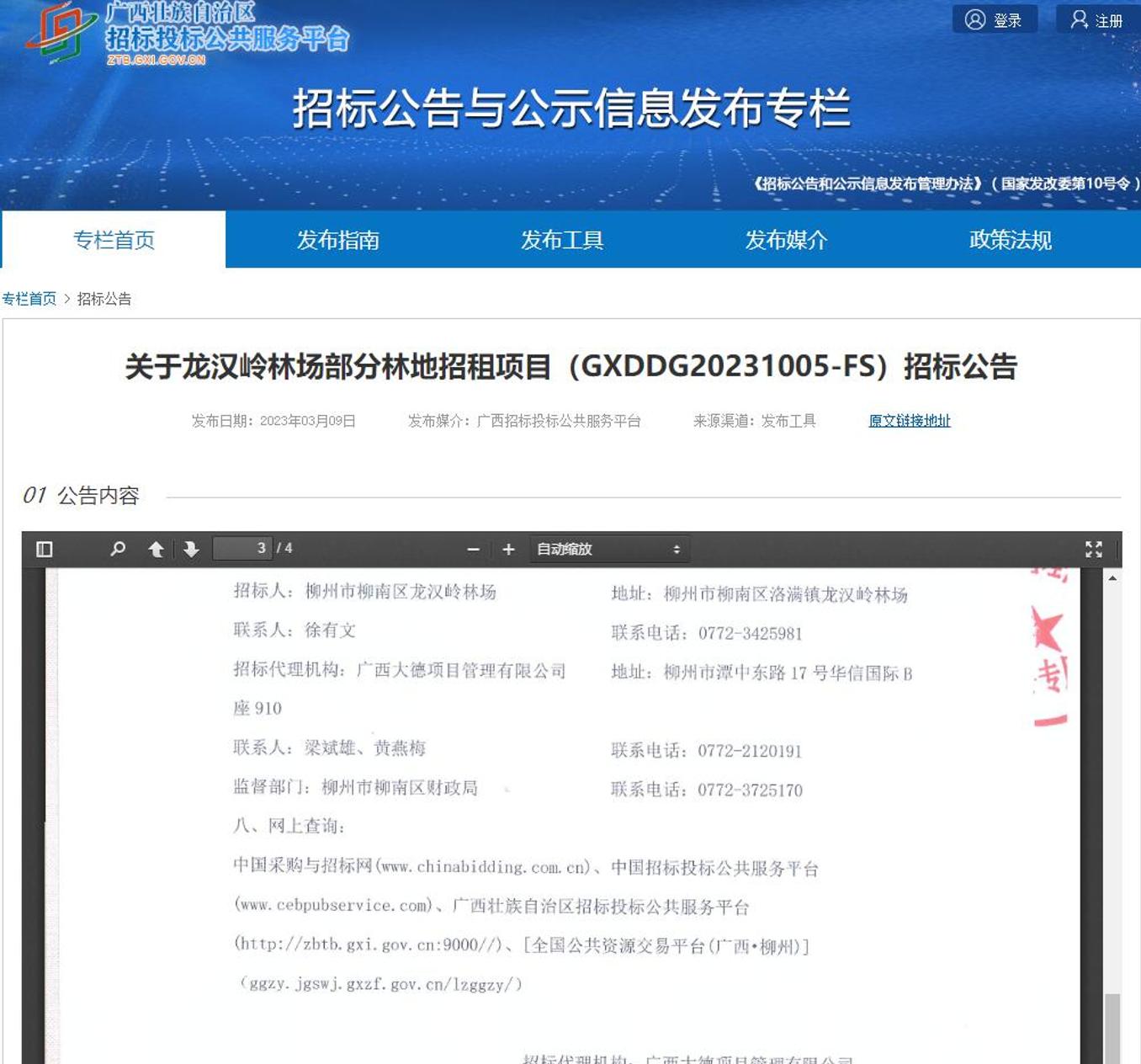The width and height of the screenshot is (1141, 1064).
Task: Switch to the 发布媒介 tab
Action: 786,240
